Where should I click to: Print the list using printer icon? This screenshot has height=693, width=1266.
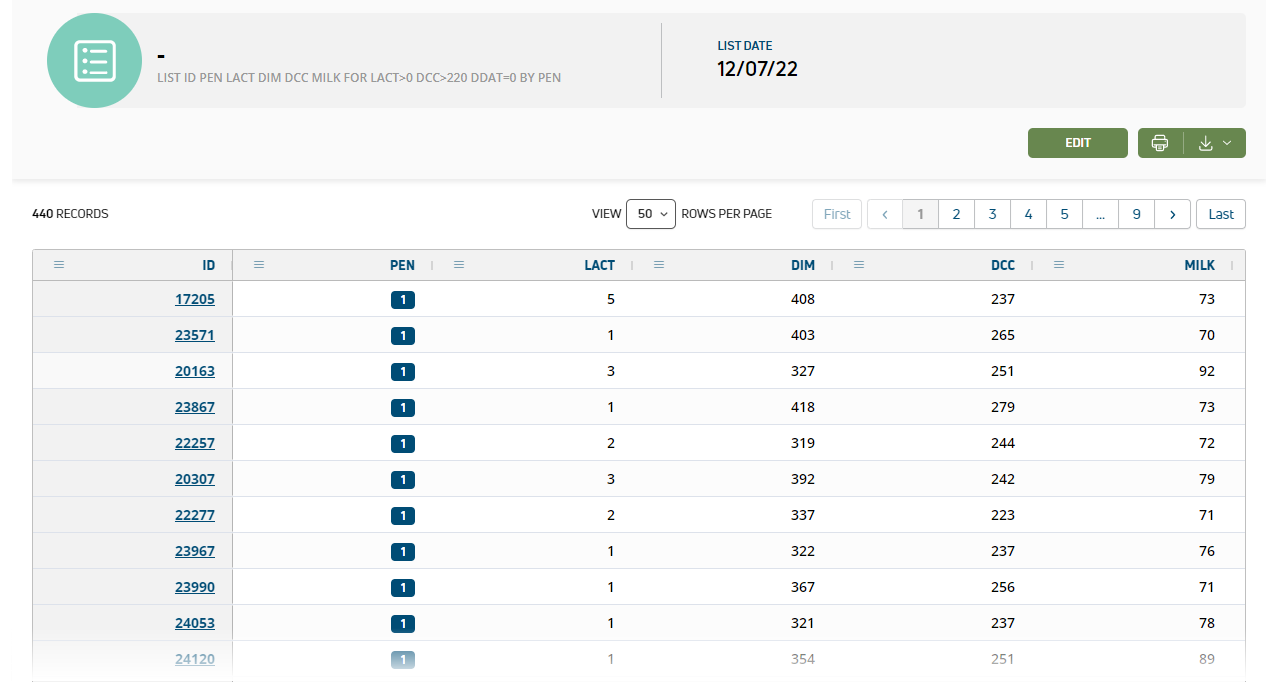click(x=1160, y=143)
